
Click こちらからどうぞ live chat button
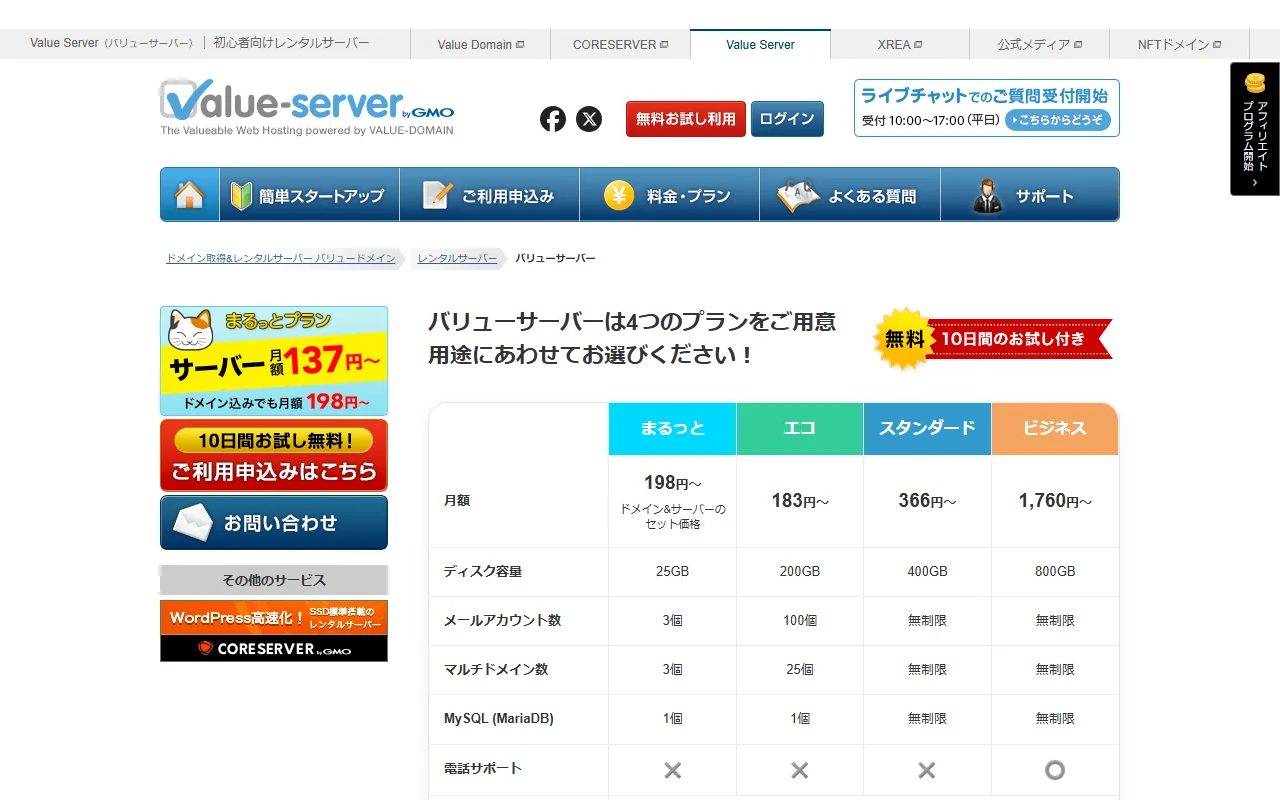tap(1058, 120)
